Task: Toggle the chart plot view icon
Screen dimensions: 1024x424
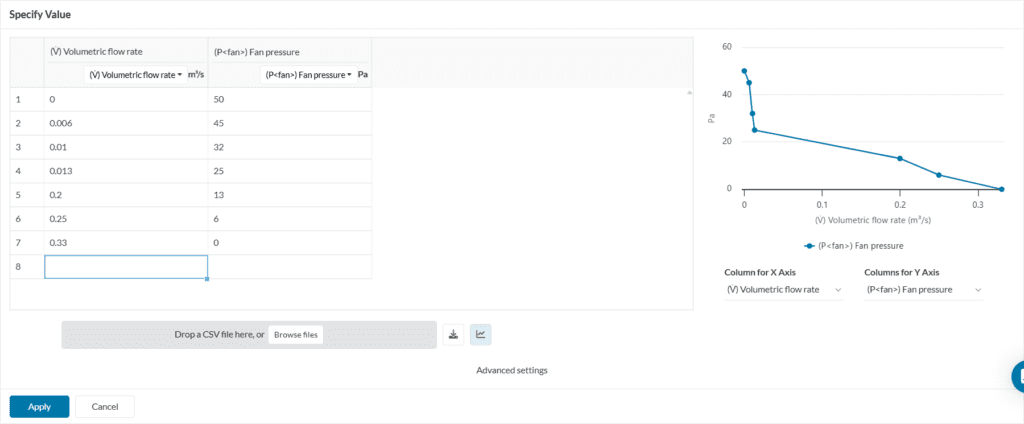Action: 481,334
